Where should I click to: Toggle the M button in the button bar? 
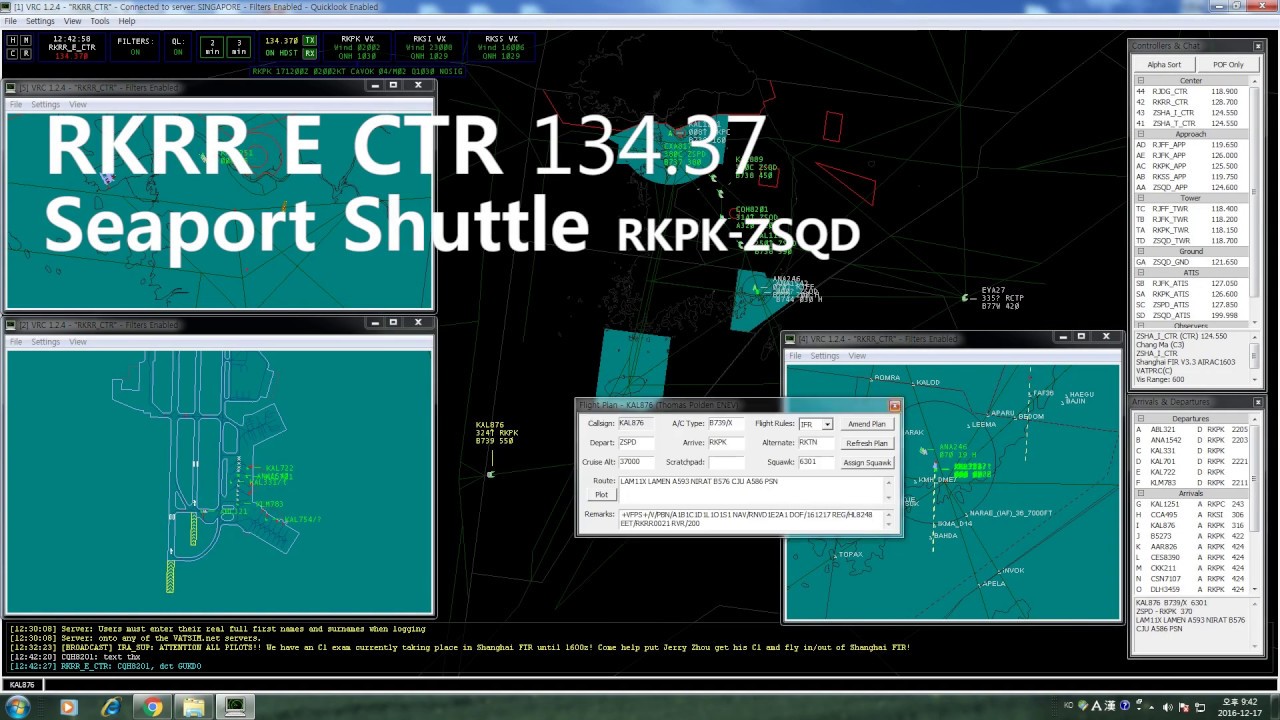pos(26,40)
